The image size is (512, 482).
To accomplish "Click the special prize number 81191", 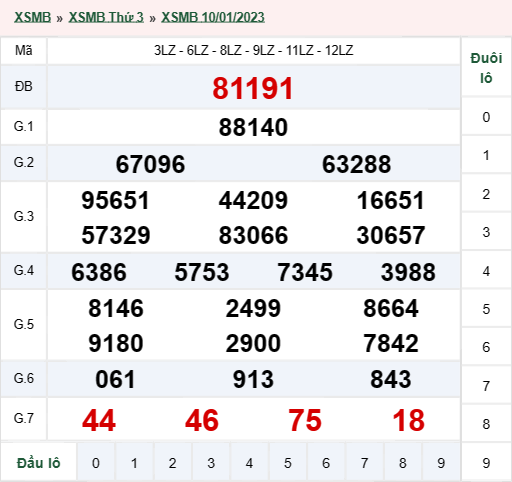I will pyautogui.click(x=253, y=88).
